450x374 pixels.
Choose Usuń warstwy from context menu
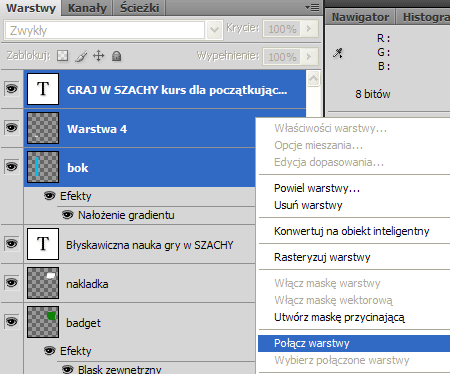click(308, 205)
